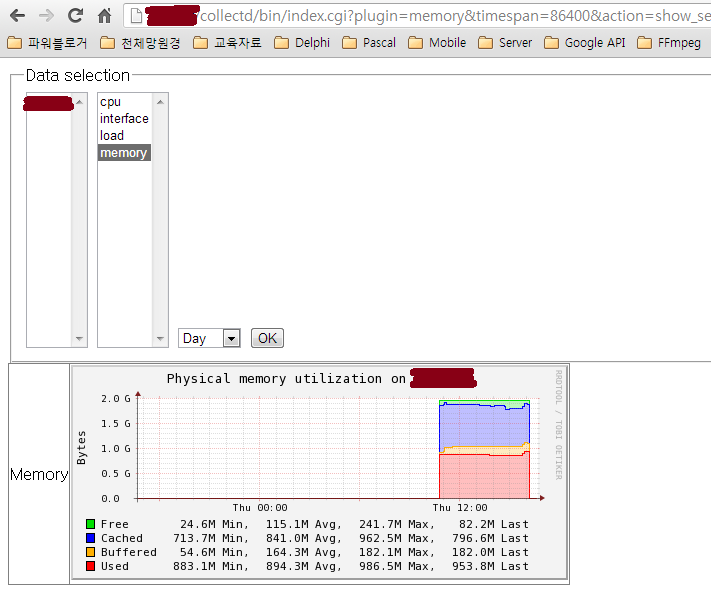Open the FFmpeg bookmark folder
Screen dimensions: 711x610
[x=669, y=43]
